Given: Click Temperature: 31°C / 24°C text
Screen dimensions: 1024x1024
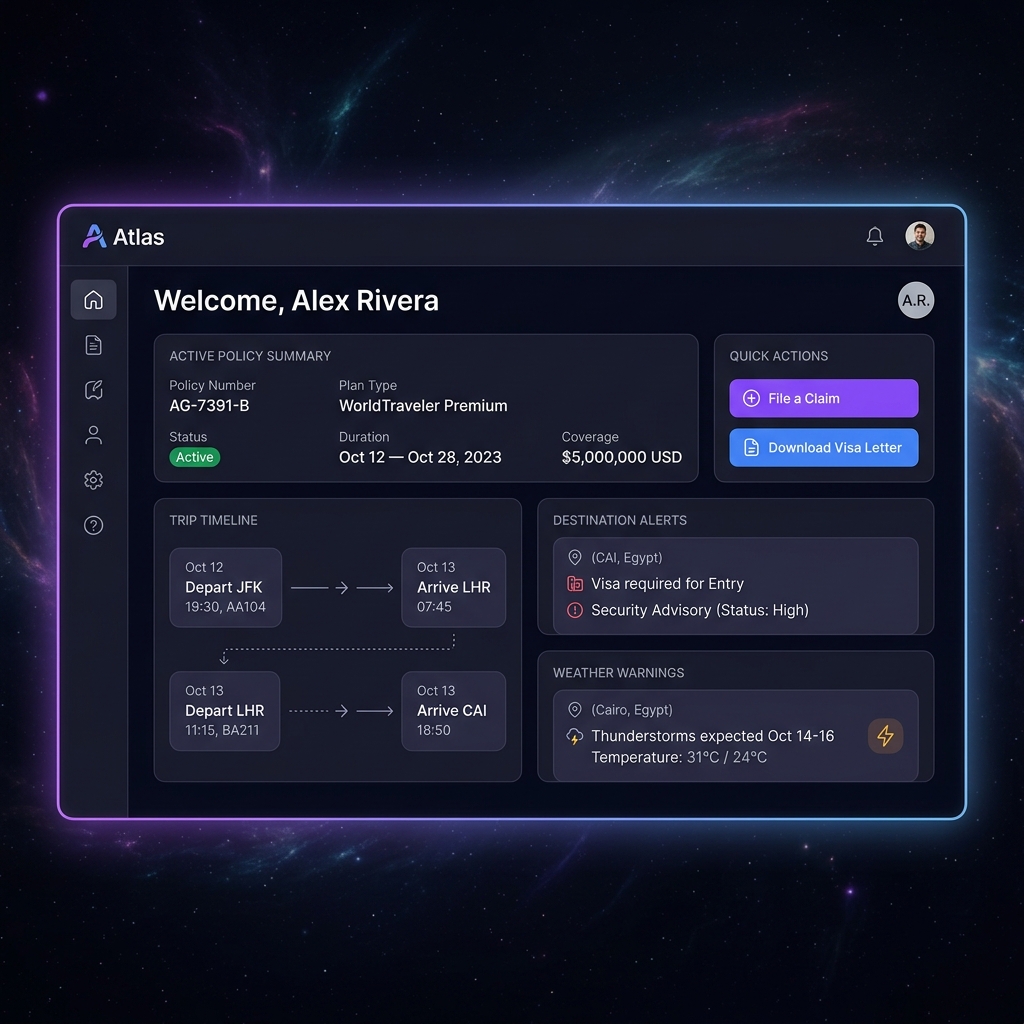Looking at the screenshot, I should pyautogui.click(x=679, y=758).
